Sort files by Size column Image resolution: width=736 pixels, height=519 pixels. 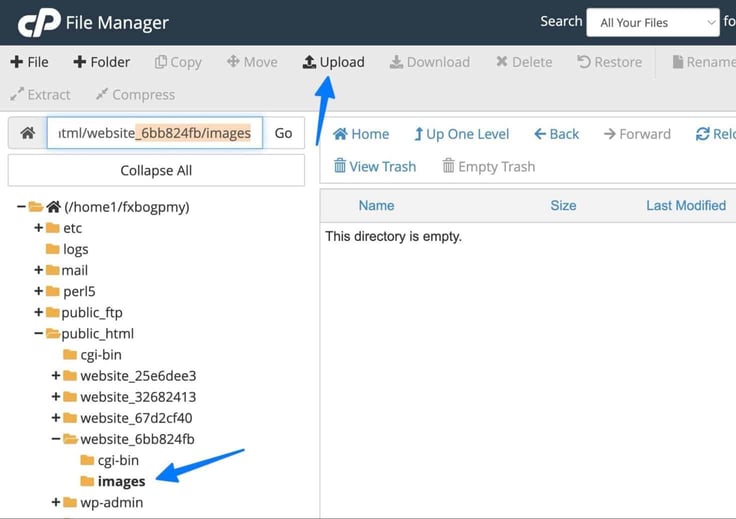pos(563,206)
